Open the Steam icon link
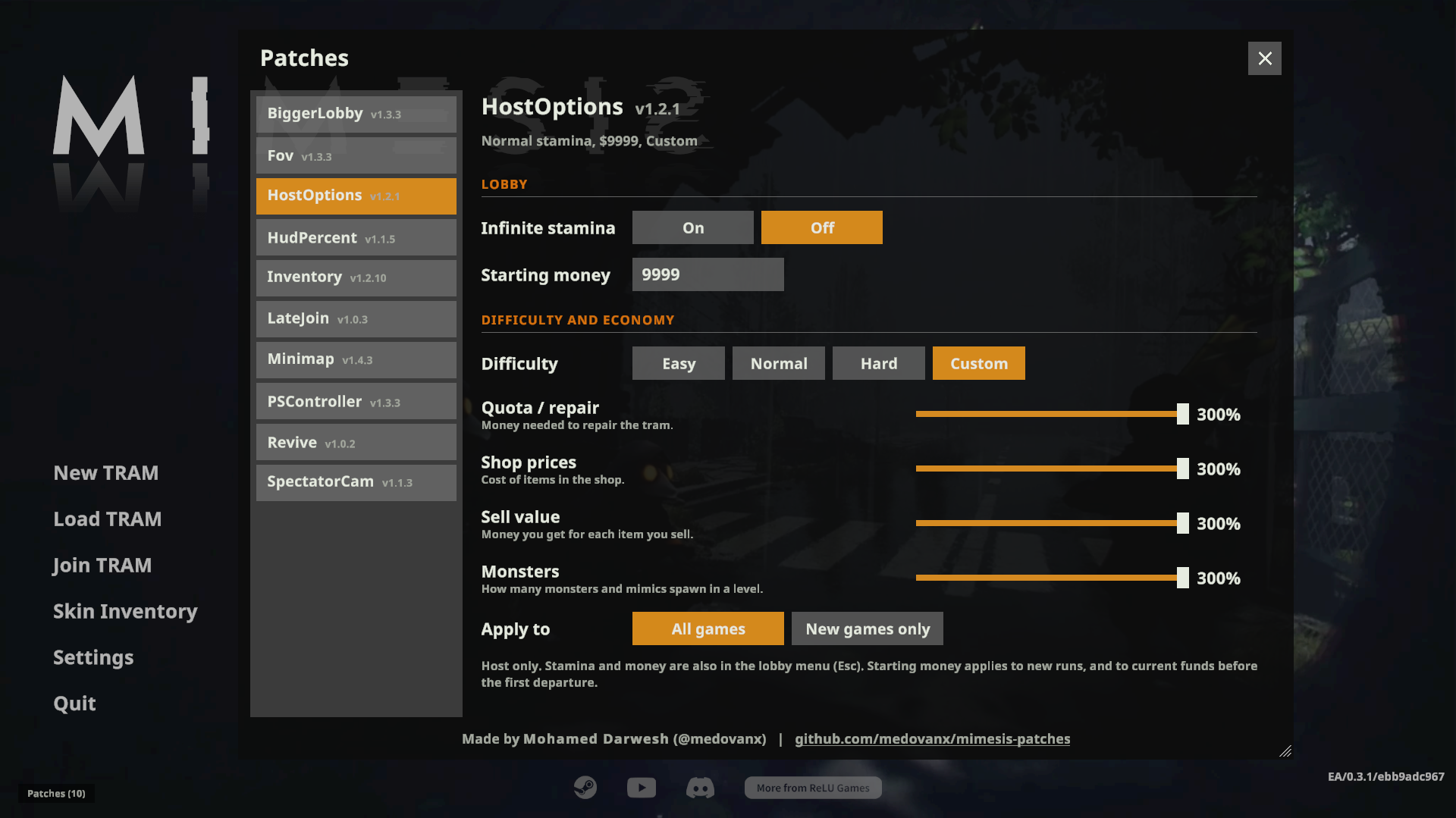The width and height of the screenshot is (1456, 818). 585,788
